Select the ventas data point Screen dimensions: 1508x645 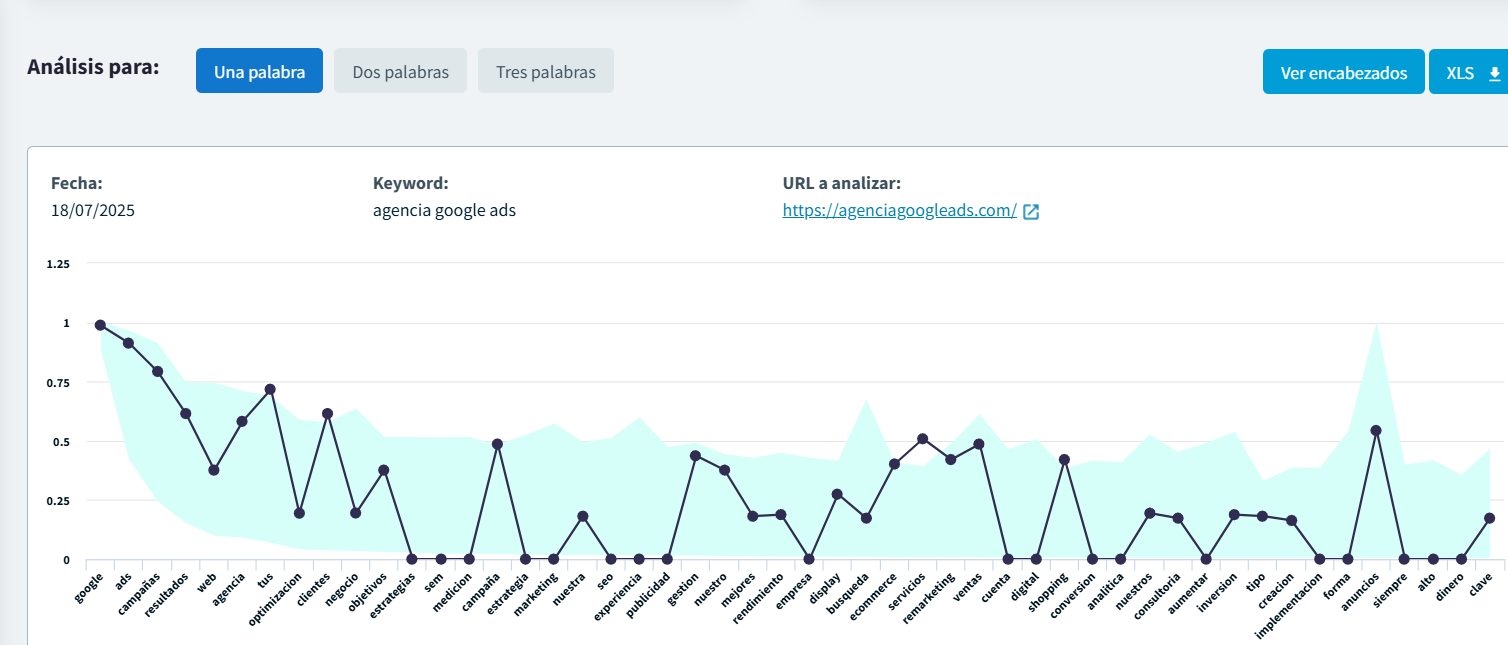tap(979, 444)
